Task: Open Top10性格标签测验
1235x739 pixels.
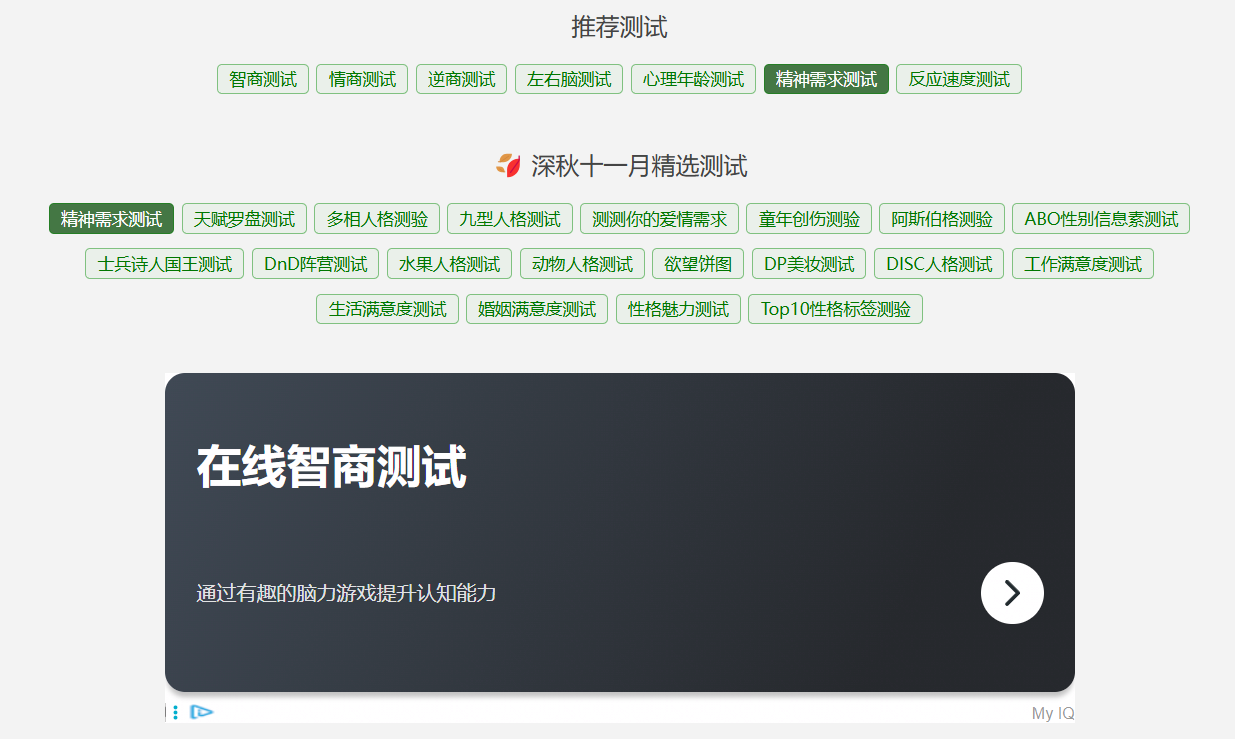Action: (835, 309)
